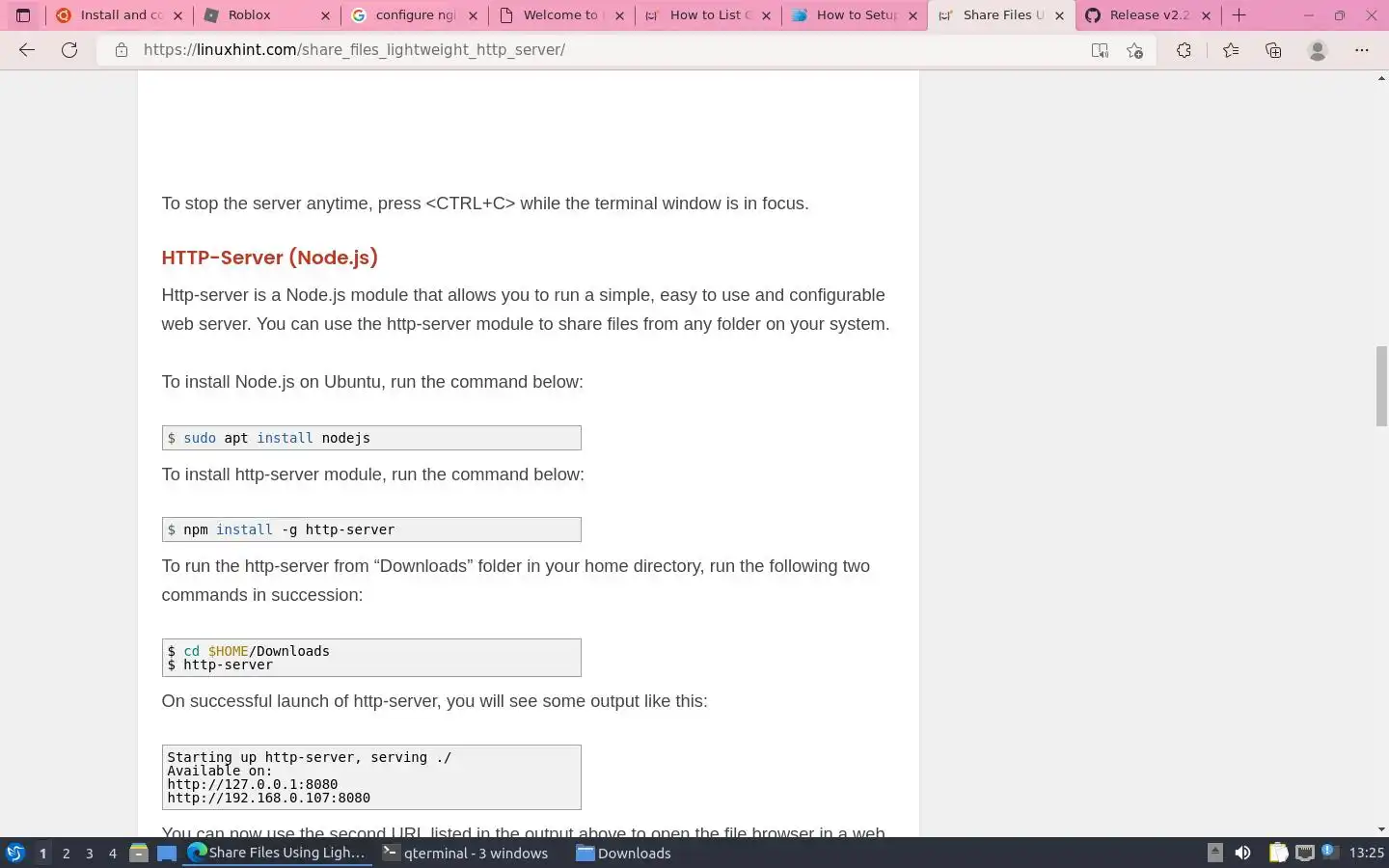Screen dimensions: 1389x868
Task: Click the 'http://127.0.0.1:8080' output line
Action: pyautogui.click(x=253, y=784)
